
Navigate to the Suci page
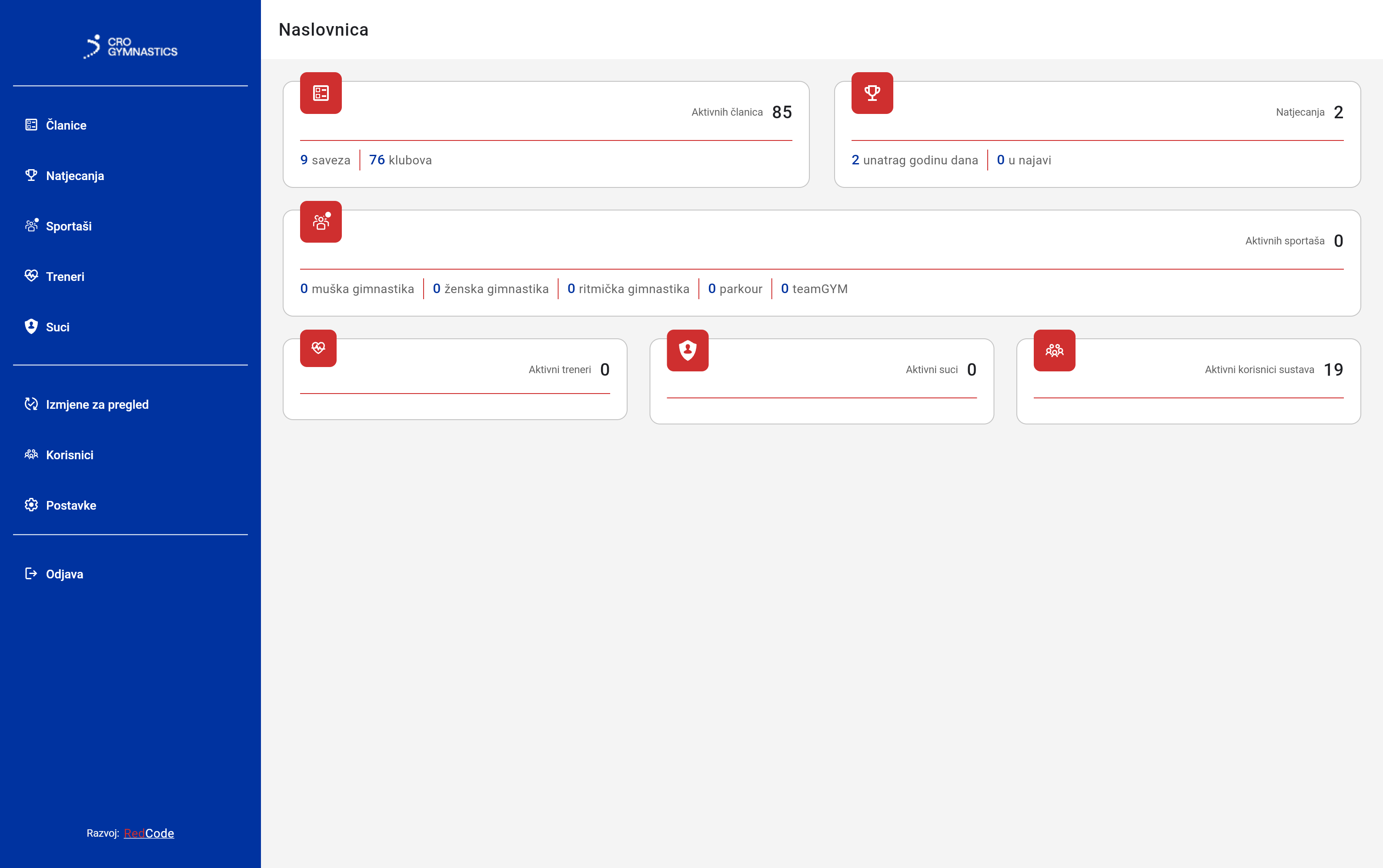click(x=57, y=327)
